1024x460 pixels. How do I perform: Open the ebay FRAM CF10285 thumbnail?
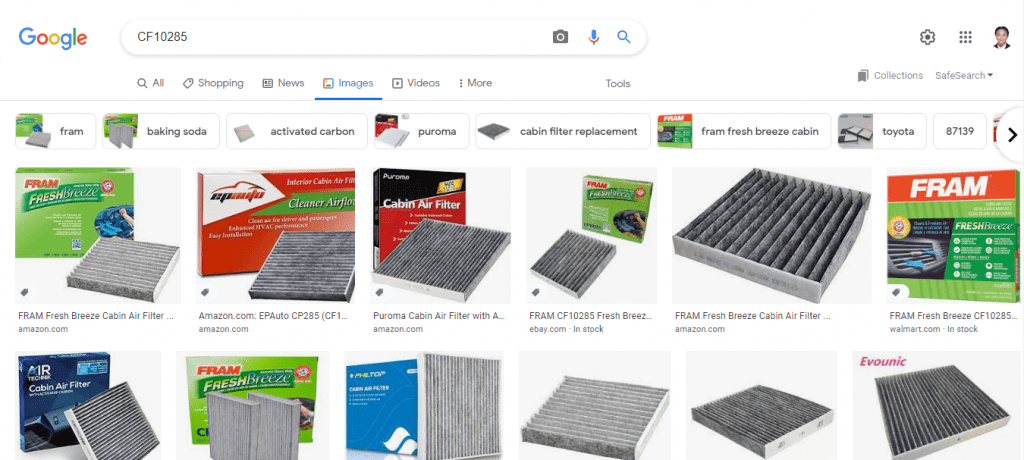(592, 236)
